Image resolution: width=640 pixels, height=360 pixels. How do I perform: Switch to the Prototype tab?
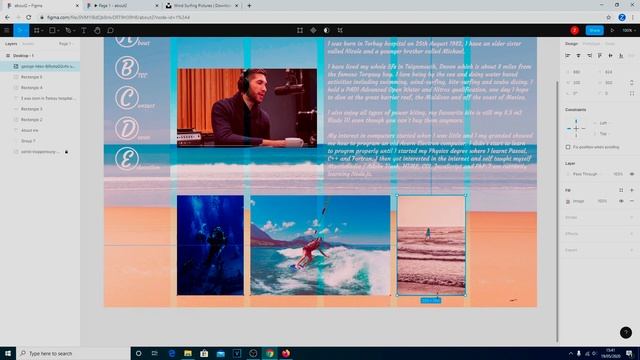pos(591,44)
